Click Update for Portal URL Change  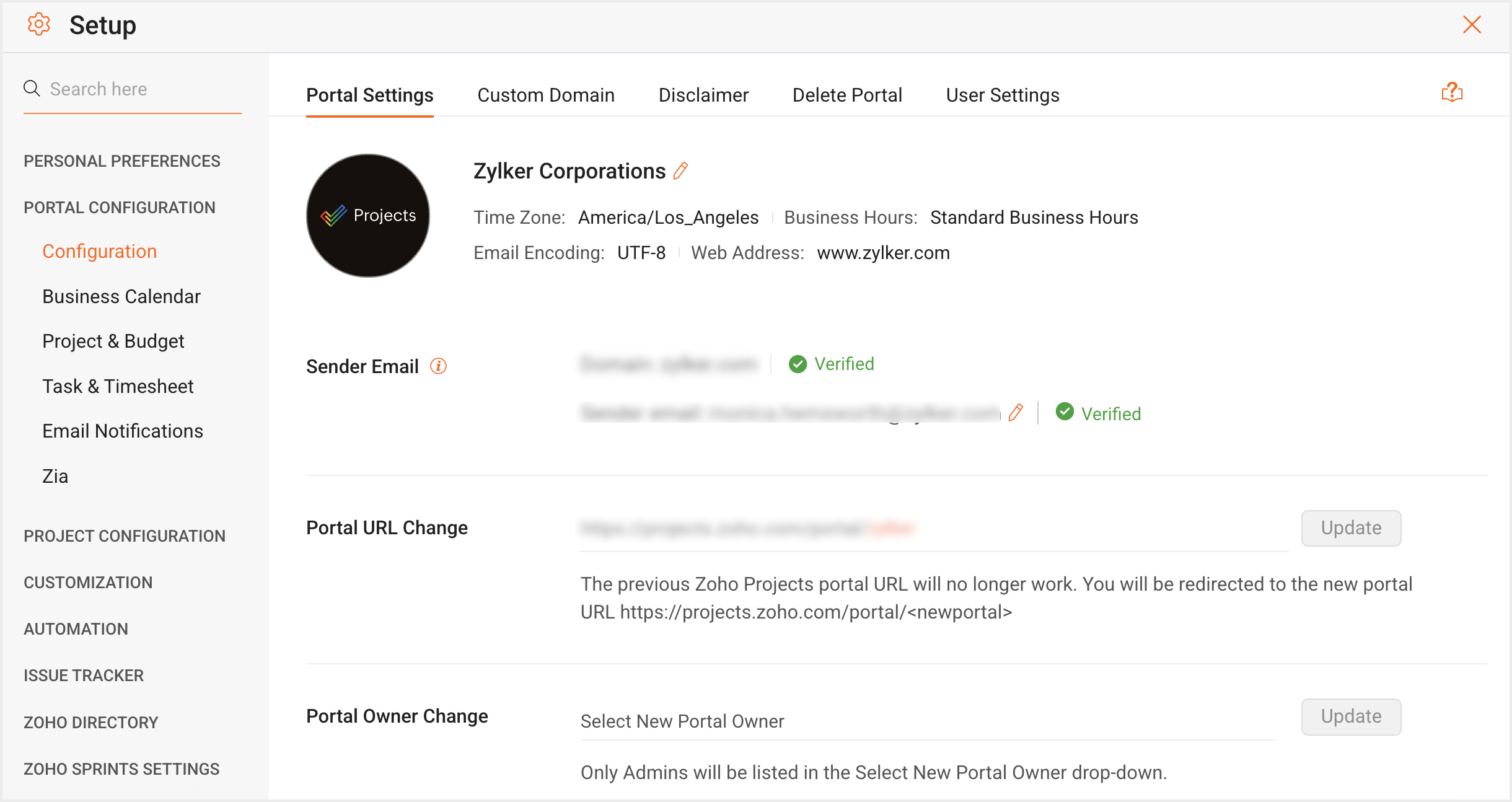1351,528
